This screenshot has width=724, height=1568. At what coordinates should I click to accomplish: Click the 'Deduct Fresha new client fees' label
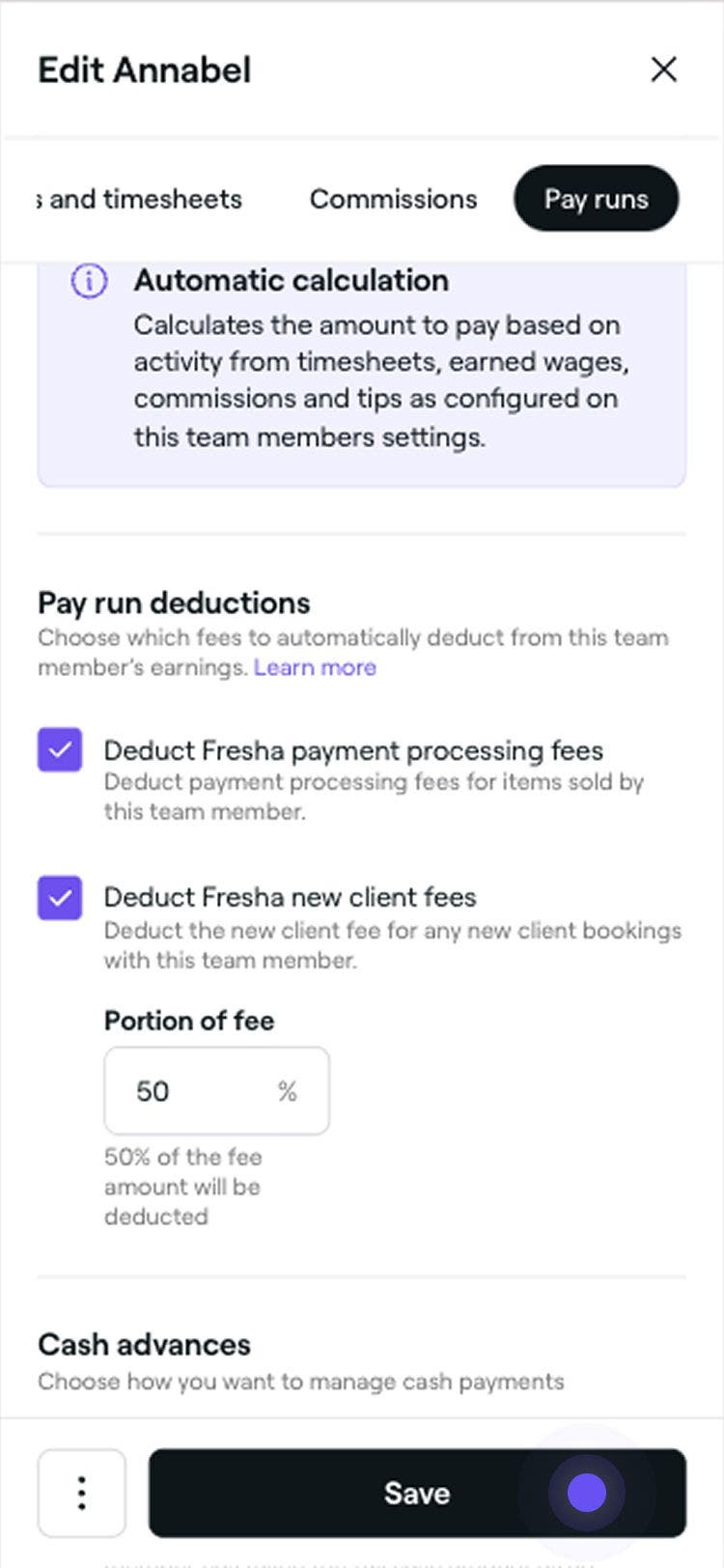[290, 897]
